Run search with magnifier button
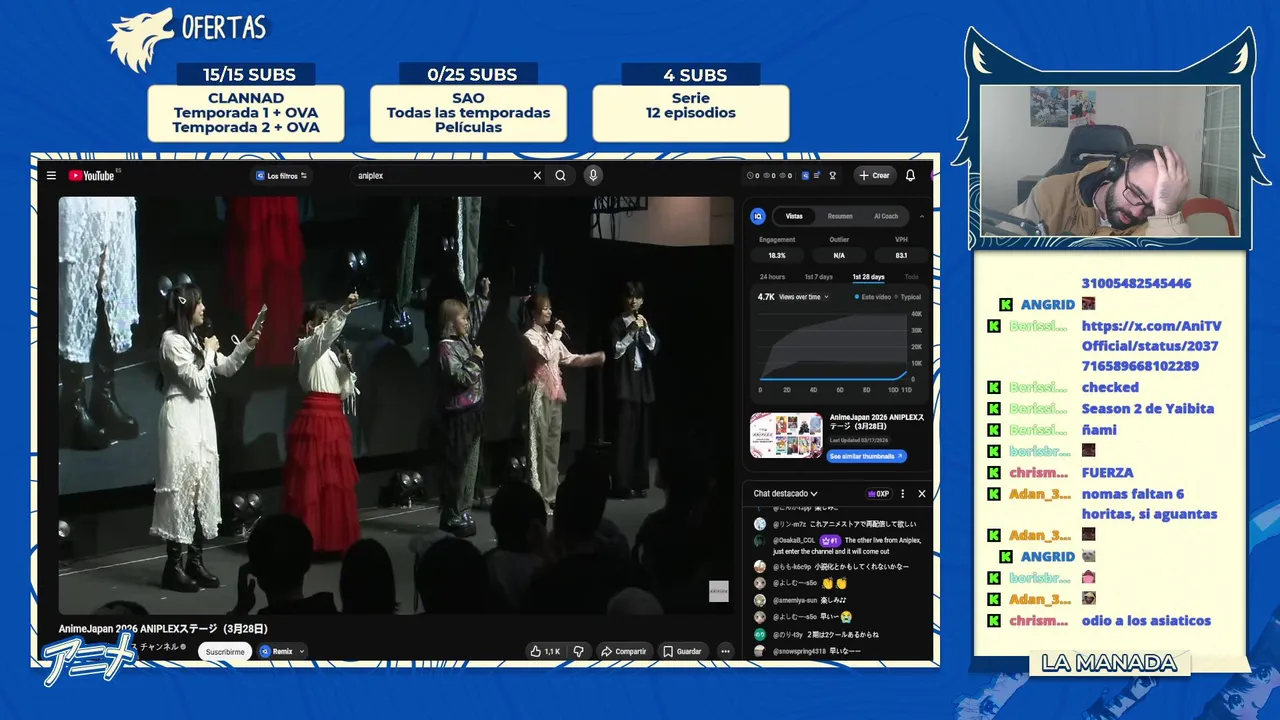 click(x=560, y=176)
